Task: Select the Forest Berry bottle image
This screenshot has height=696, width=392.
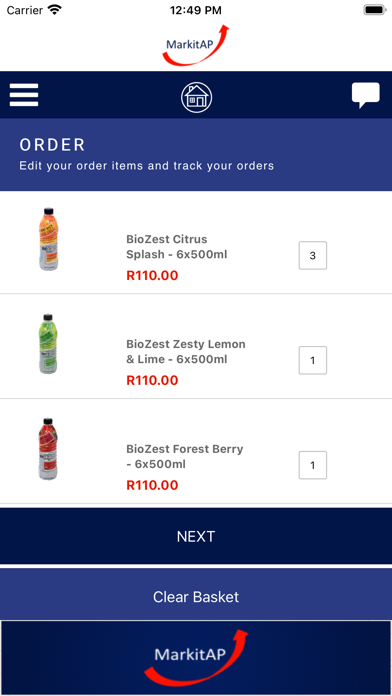Action: (x=48, y=449)
